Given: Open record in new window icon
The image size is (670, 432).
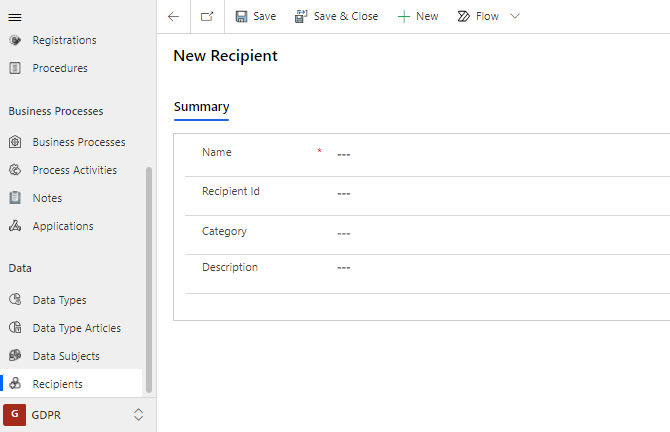Looking at the screenshot, I should [207, 17].
